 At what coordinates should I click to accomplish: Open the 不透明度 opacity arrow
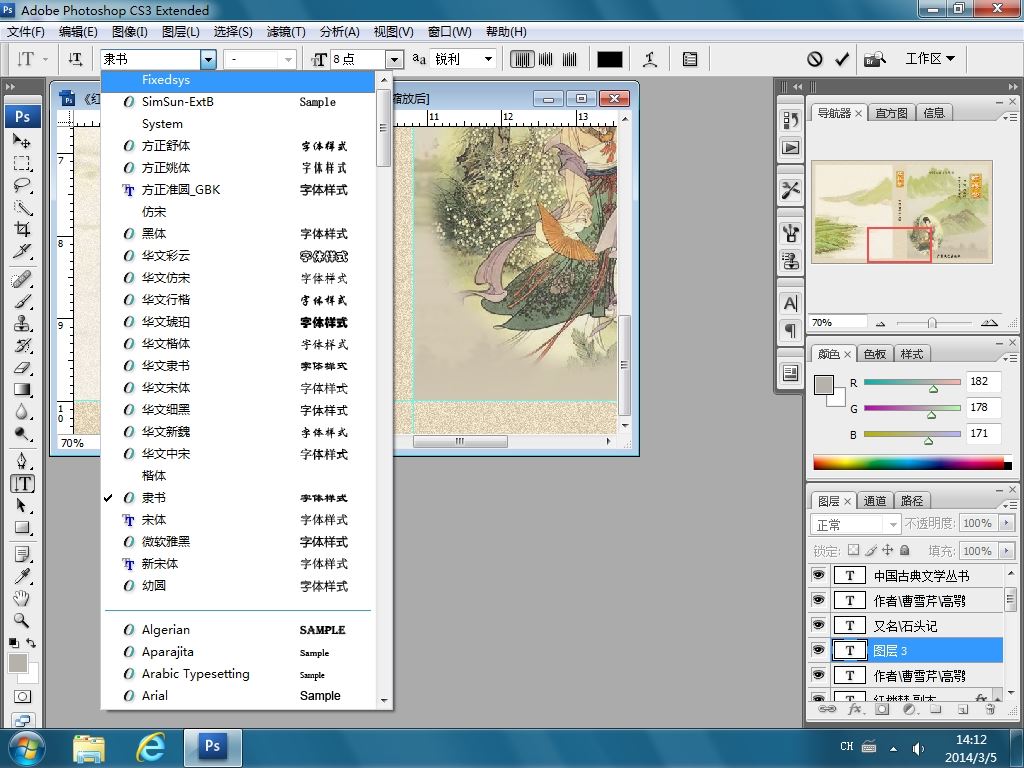pos(1006,523)
